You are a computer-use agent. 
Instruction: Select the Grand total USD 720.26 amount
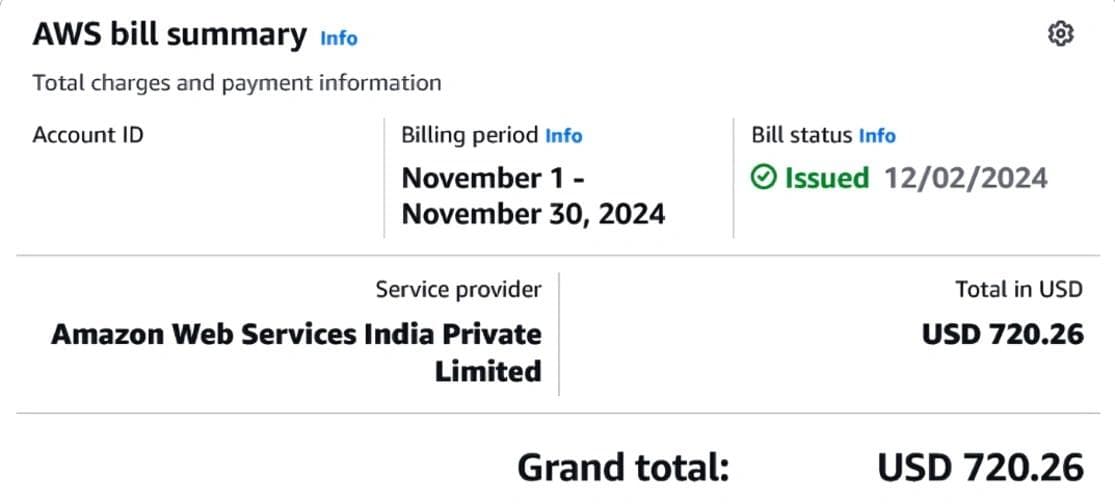[980, 468]
